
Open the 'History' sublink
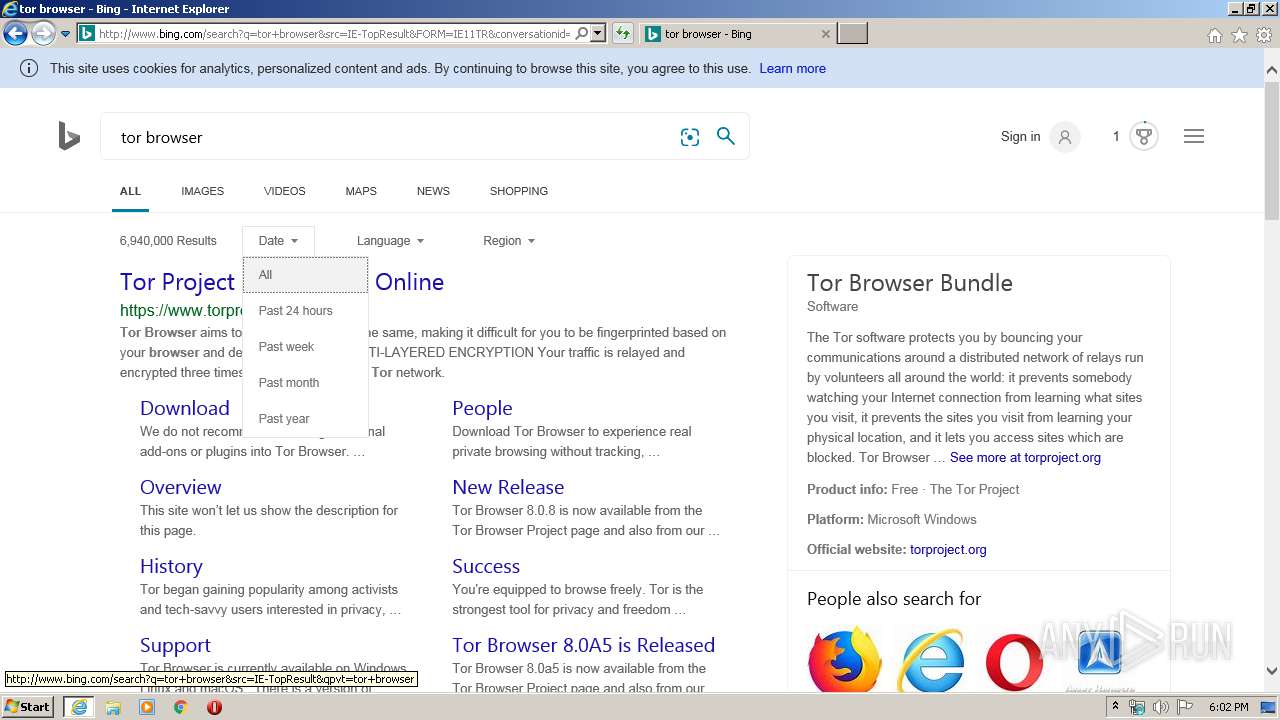171,566
